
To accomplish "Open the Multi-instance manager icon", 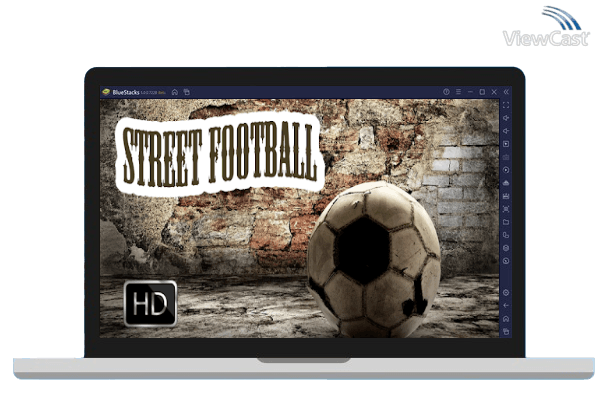I will tap(506, 235).
